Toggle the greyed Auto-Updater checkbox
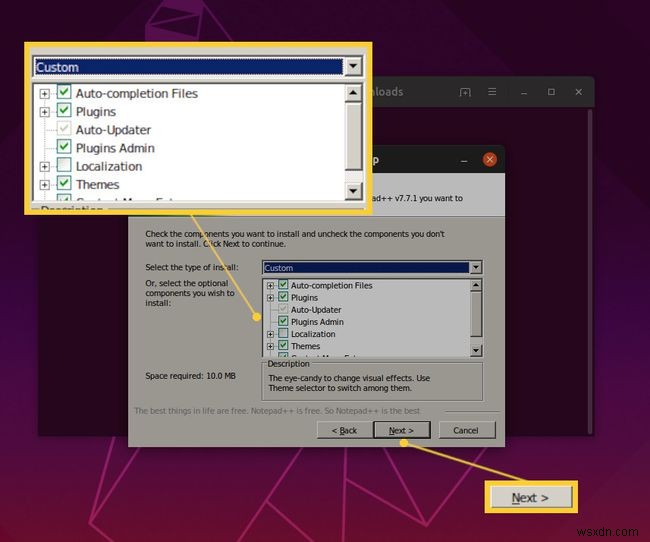Viewport: 650px width, 542px height. [283, 309]
